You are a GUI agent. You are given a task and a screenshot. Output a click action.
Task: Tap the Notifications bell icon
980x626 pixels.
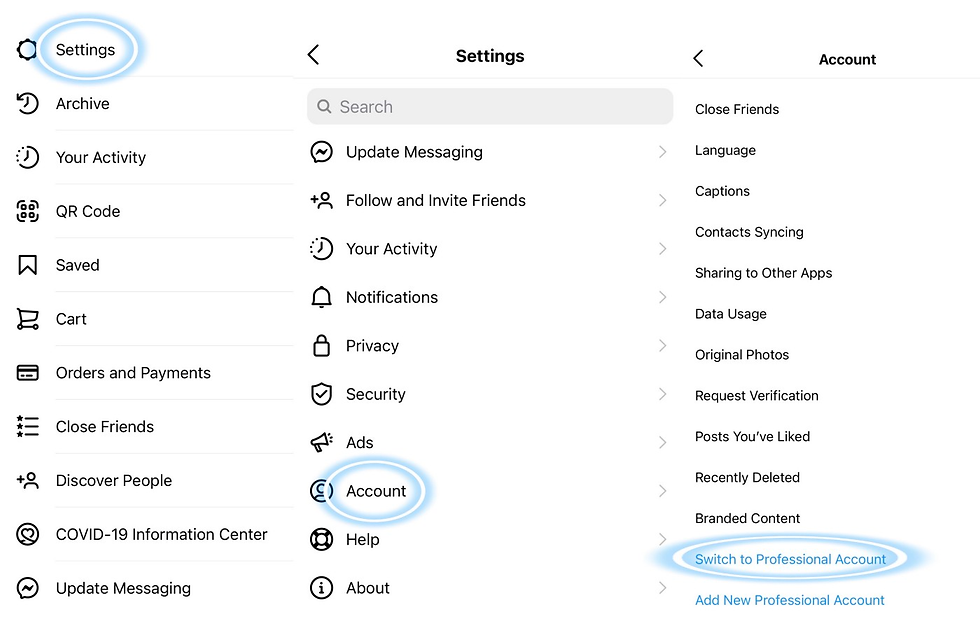coord(321,297)
